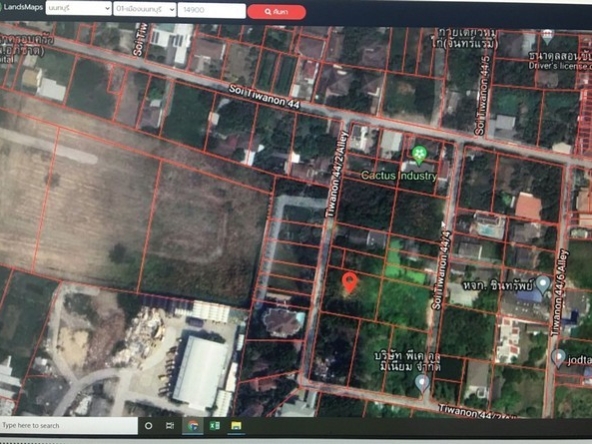
Task: Click the driver's license school marker
Action: pyautogui.click(x=547, y=37)
